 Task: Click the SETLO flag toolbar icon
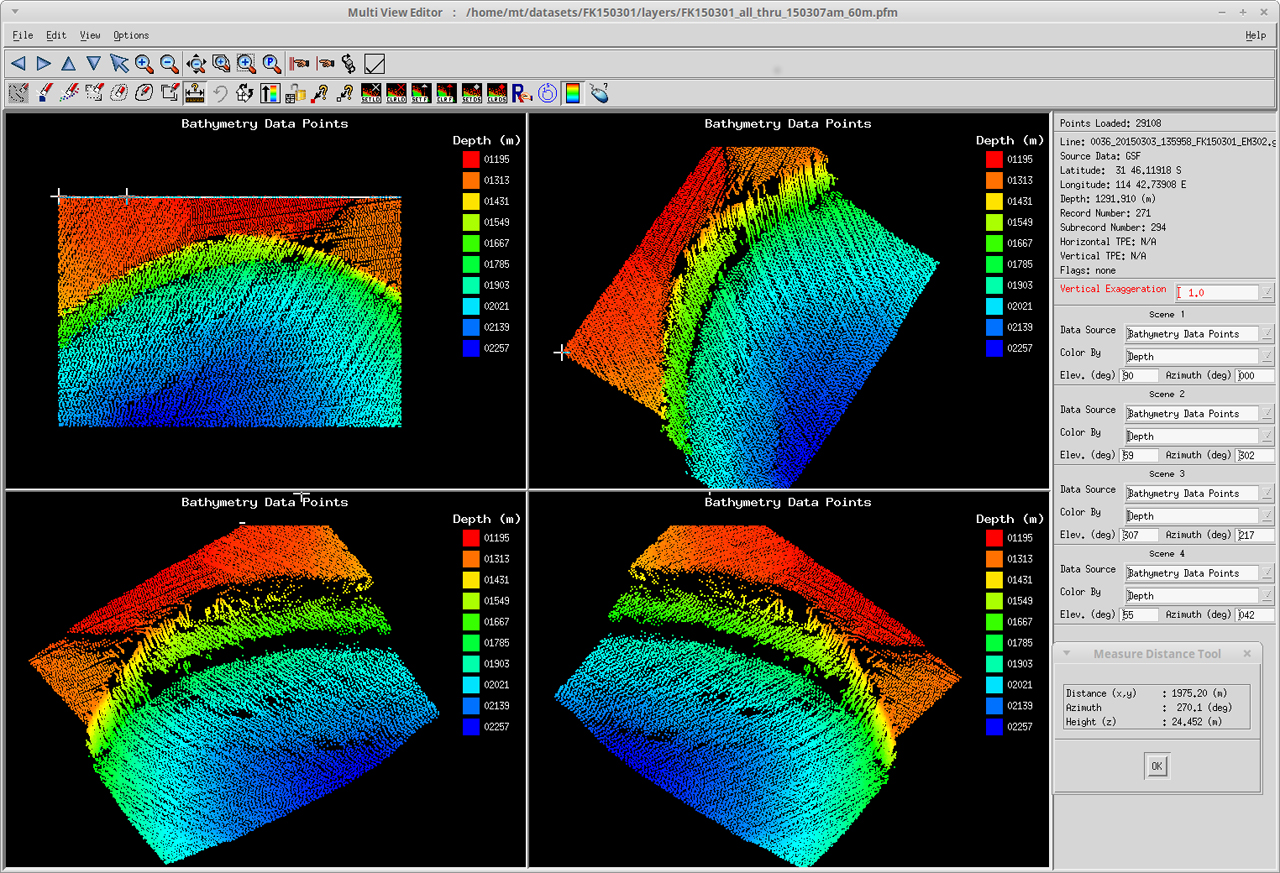coord(370,93)
